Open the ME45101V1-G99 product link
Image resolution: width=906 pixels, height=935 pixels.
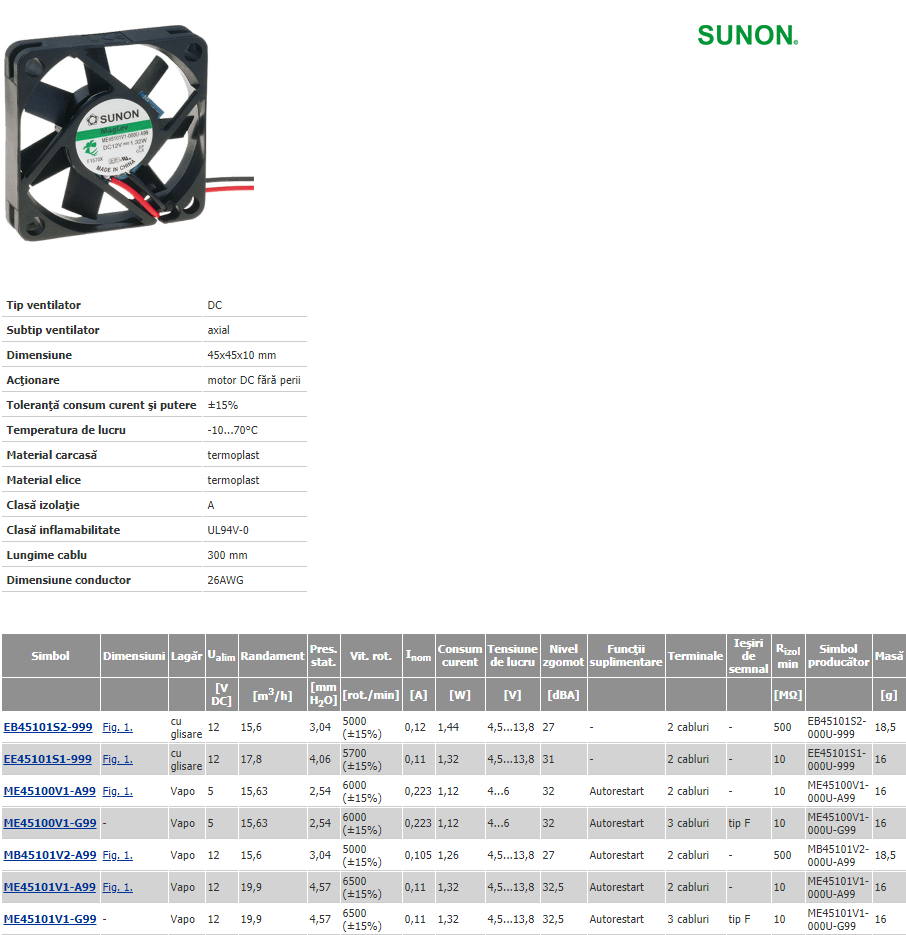pos(50,919)
